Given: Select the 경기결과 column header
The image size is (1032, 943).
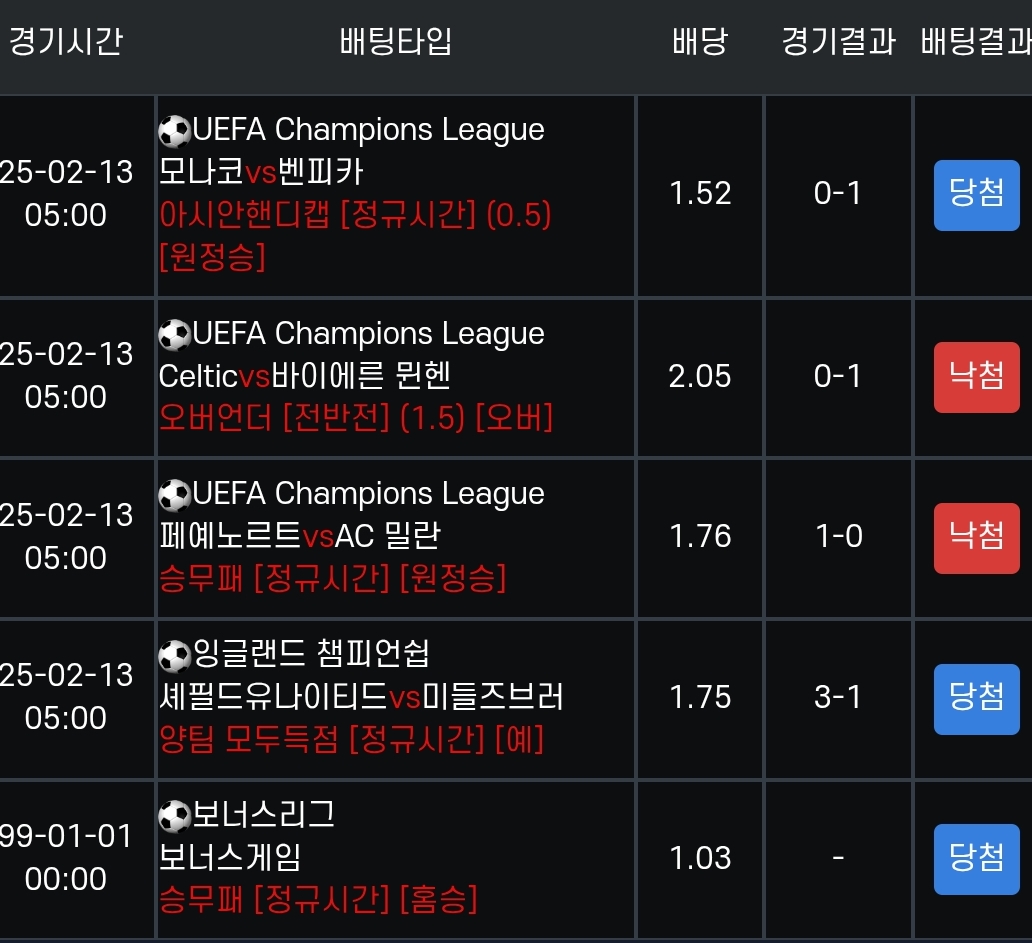Looking at the screenshot, I should coord(838,42).
